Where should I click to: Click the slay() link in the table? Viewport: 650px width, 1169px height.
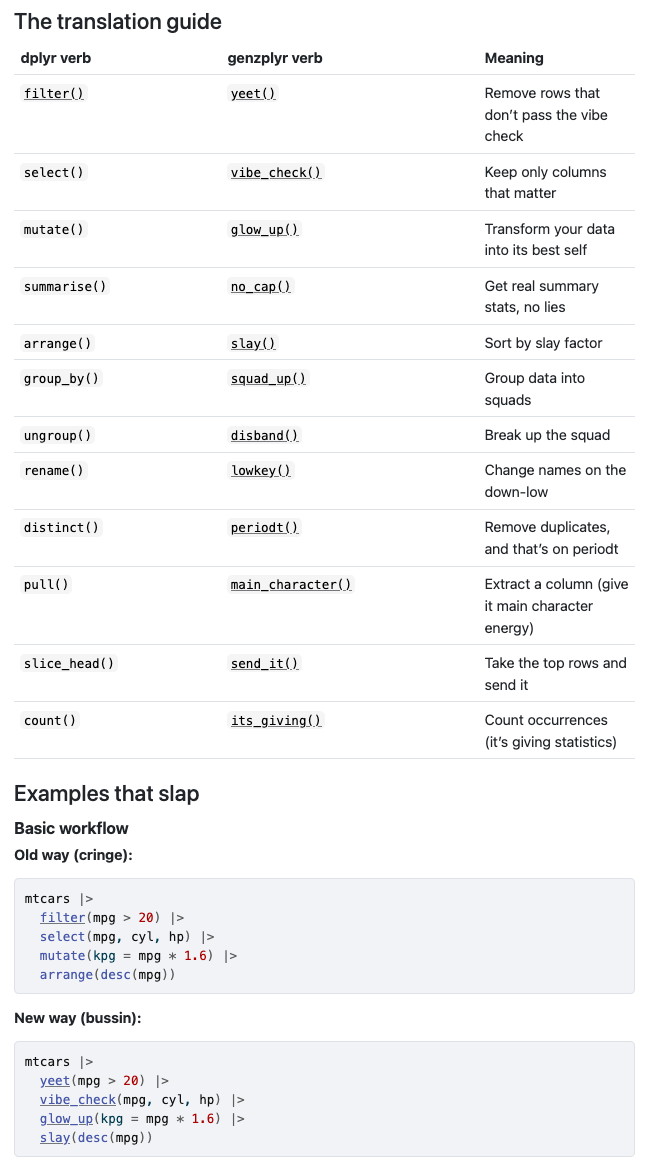[253, 343]
